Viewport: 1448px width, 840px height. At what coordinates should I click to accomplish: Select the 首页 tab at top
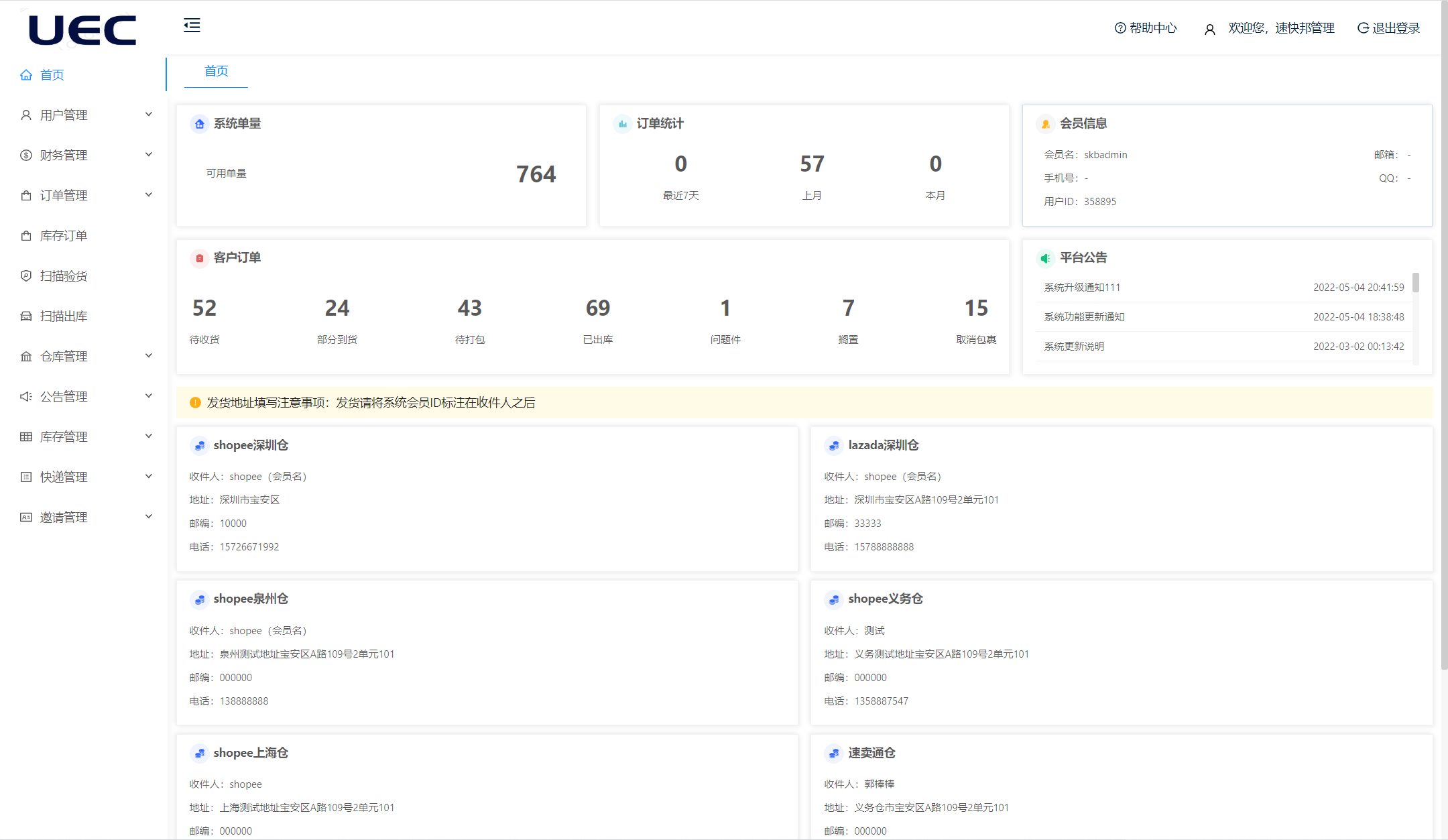pos(216,71)
